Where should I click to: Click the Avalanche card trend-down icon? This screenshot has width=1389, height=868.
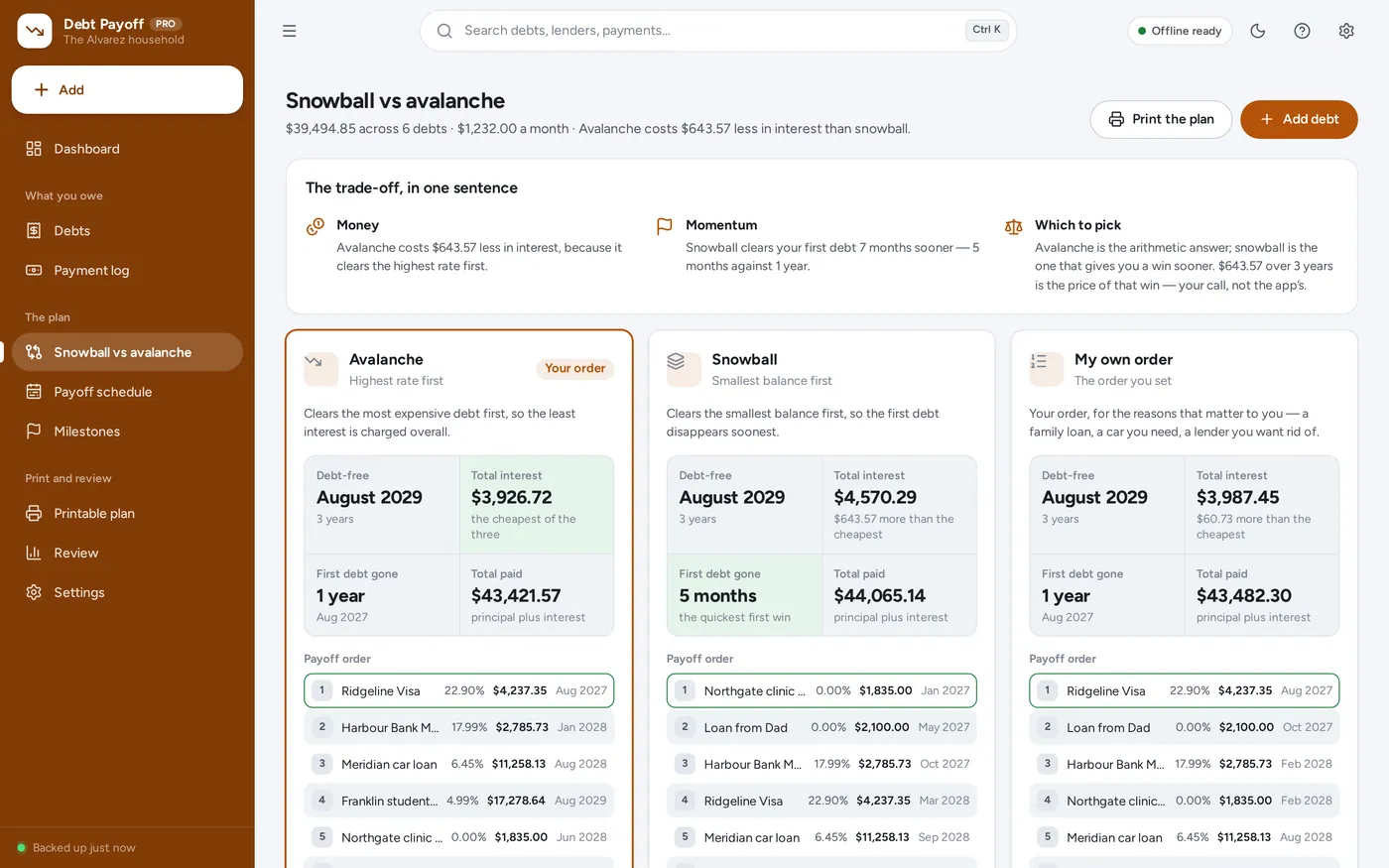point(320,369)
